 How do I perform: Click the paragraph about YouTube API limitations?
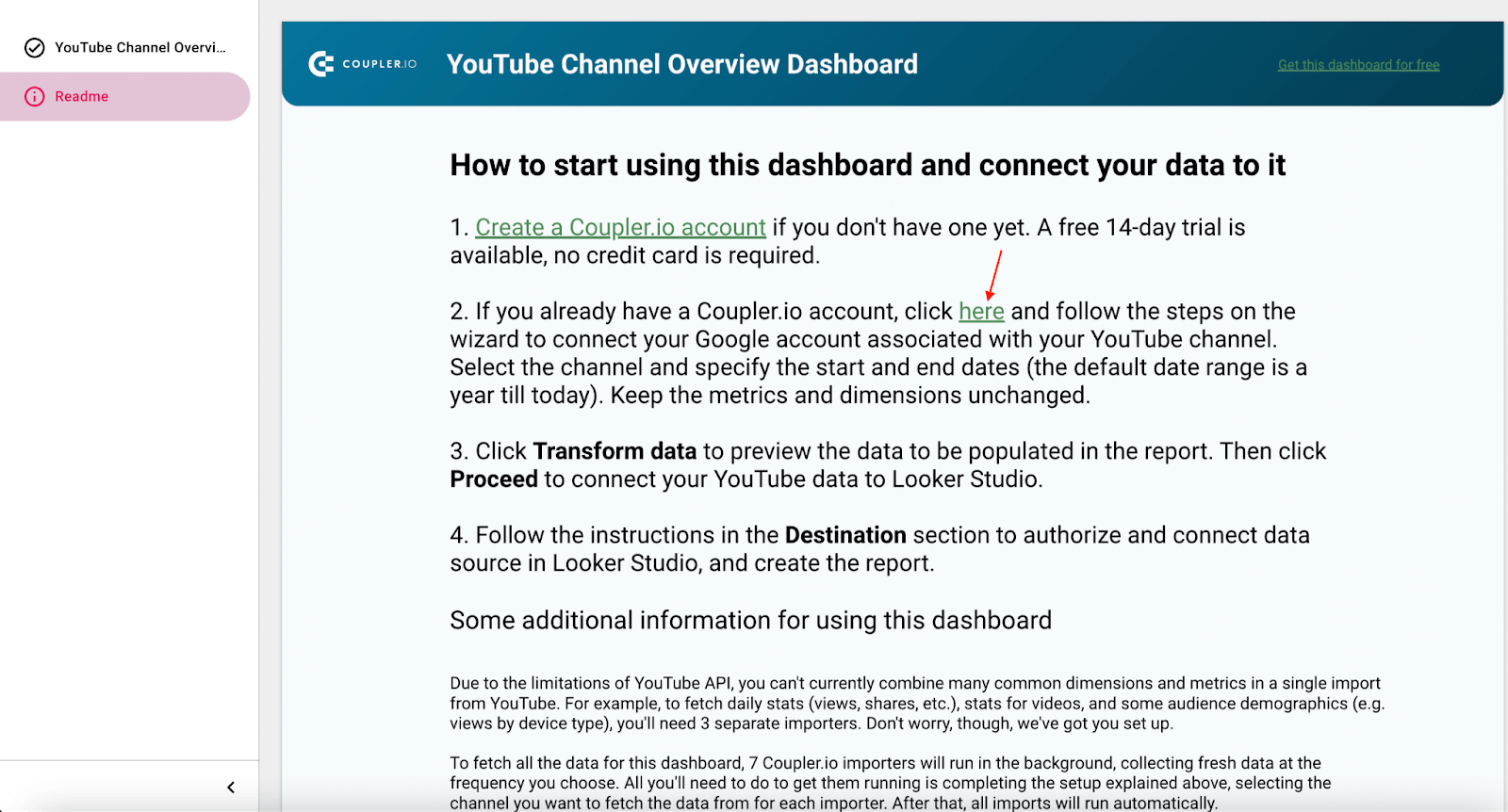pos(916,704)
